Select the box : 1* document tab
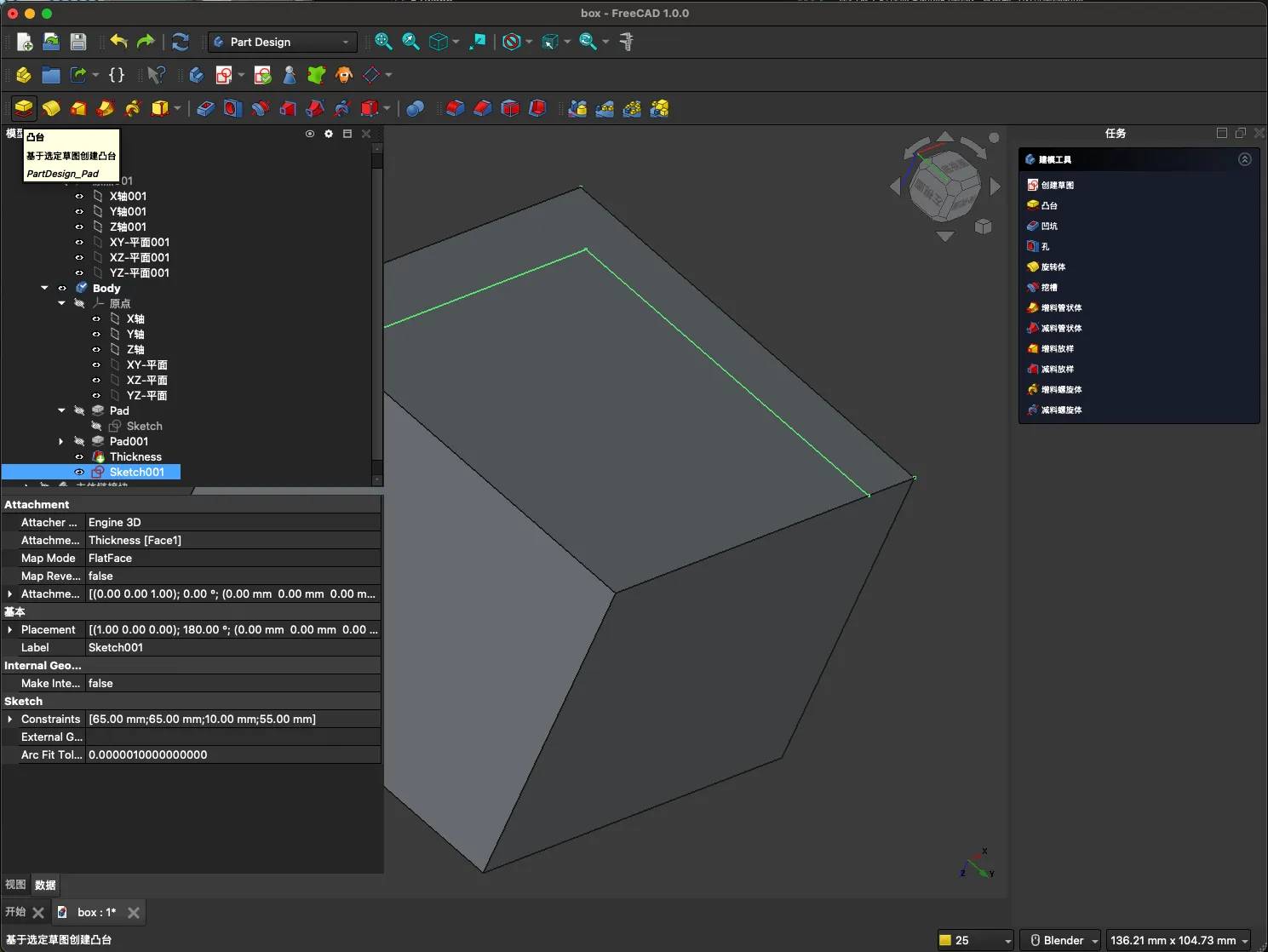 (x=96, y=912)
